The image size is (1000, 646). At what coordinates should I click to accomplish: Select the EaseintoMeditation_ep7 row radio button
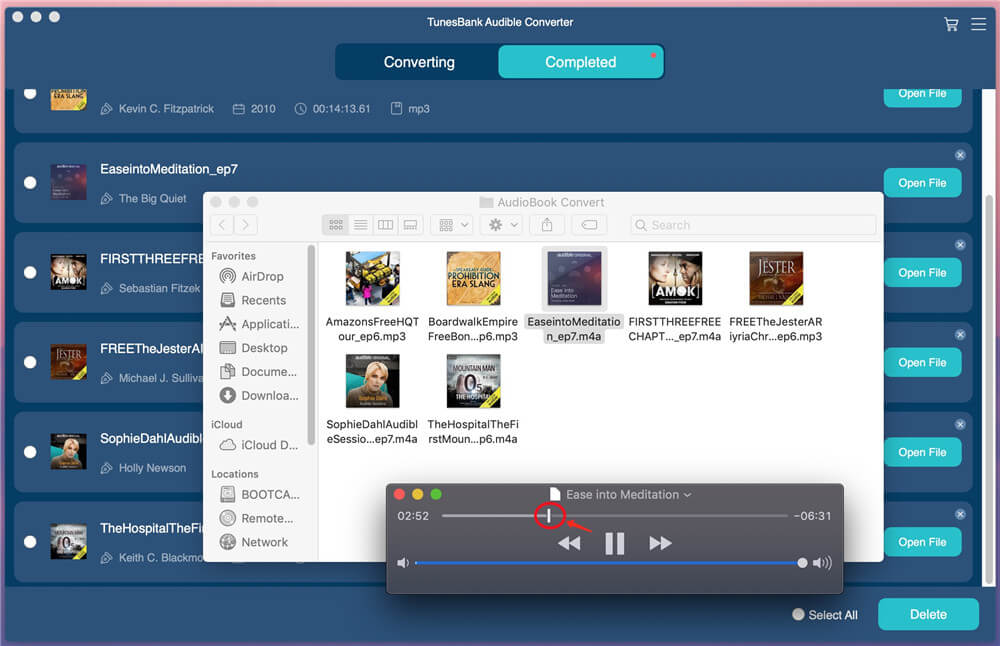[x=30, y=183]
